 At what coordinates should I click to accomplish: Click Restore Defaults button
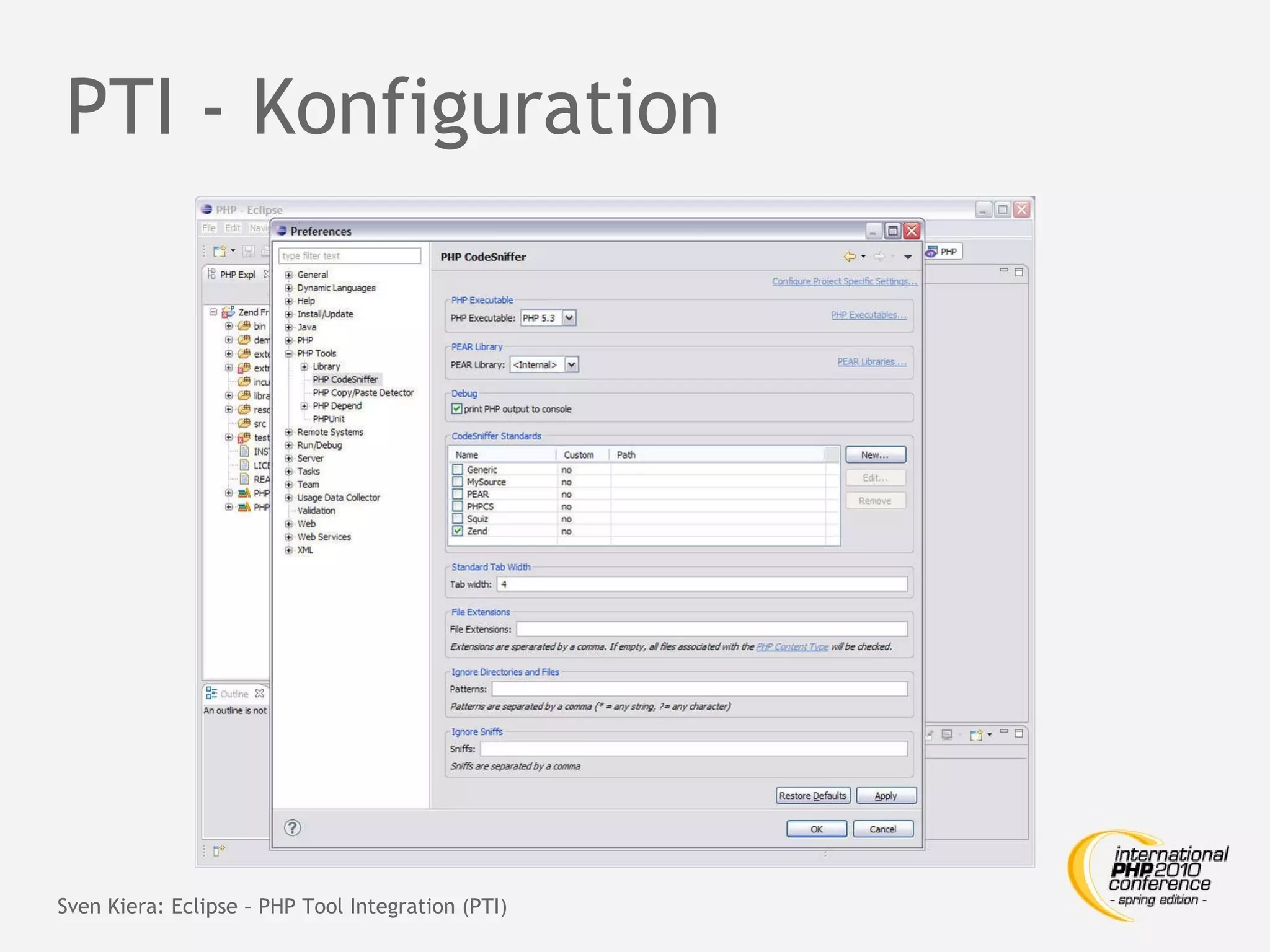pyautogui.click(x=812, y=796)
